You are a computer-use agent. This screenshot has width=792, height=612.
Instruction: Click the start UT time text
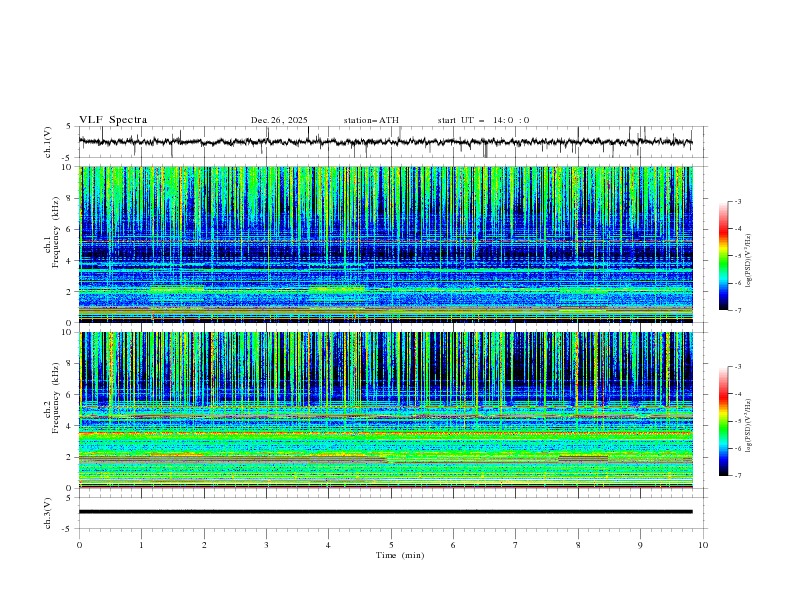click(x=483, y=120)
